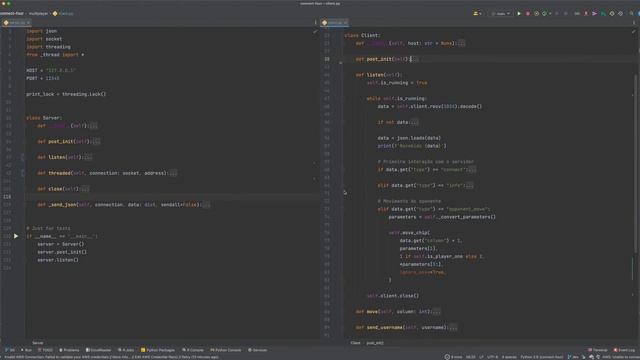
Task: Run the current configuration with the green play icon
Action: [x=519, y=13]
